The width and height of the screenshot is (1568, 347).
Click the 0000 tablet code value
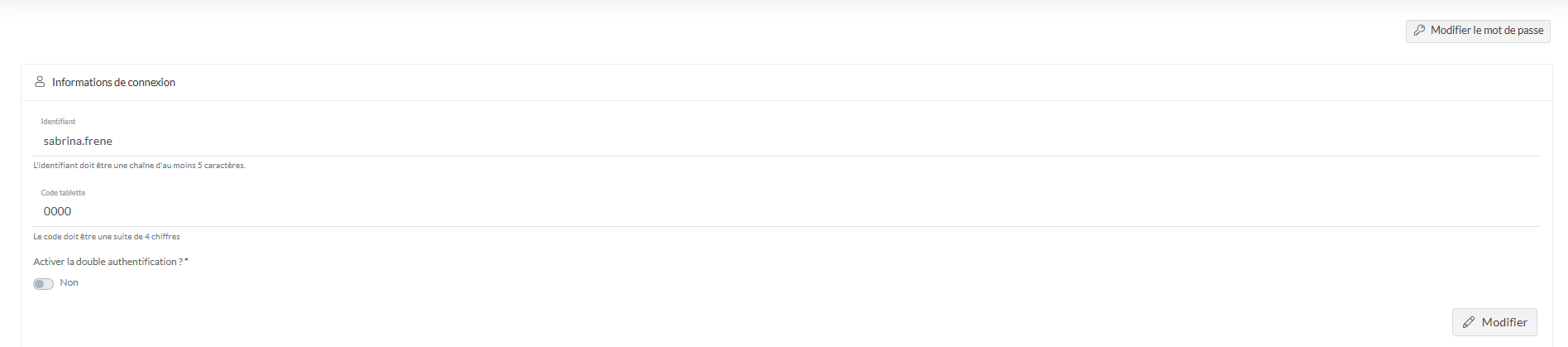coord(57,212)
